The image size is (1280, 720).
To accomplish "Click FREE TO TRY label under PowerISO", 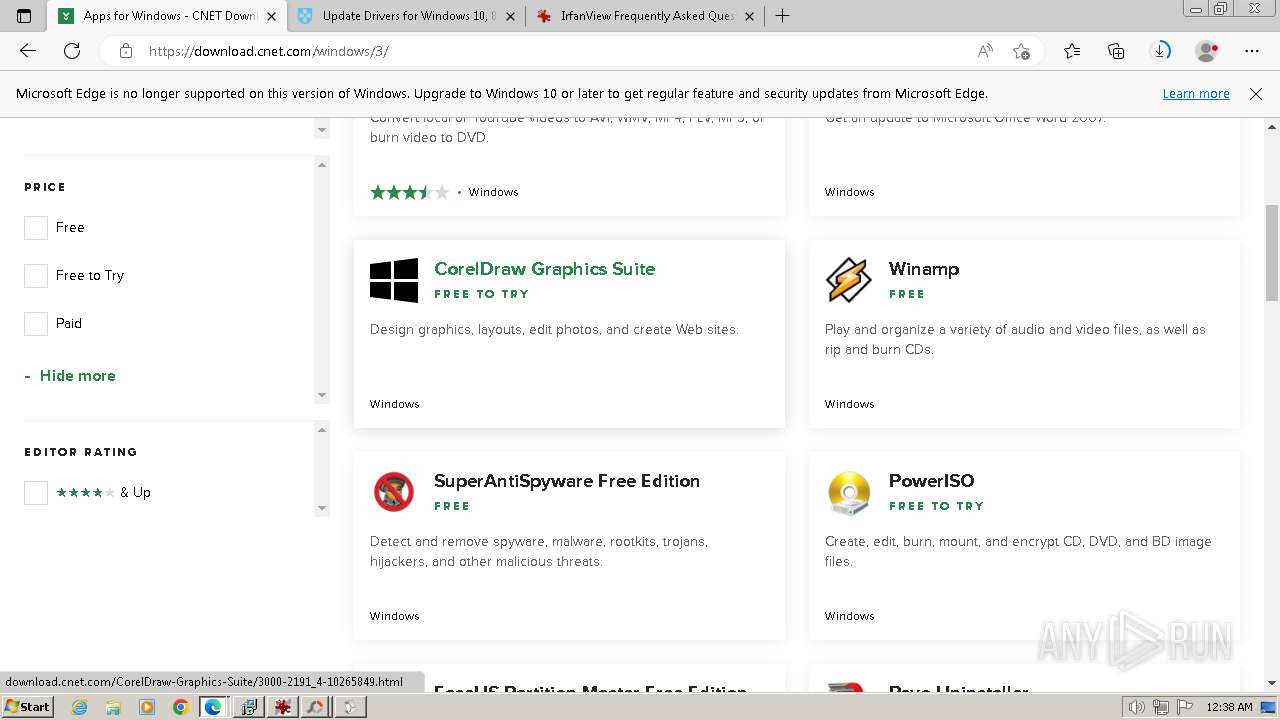I will [x=936, y=506].
